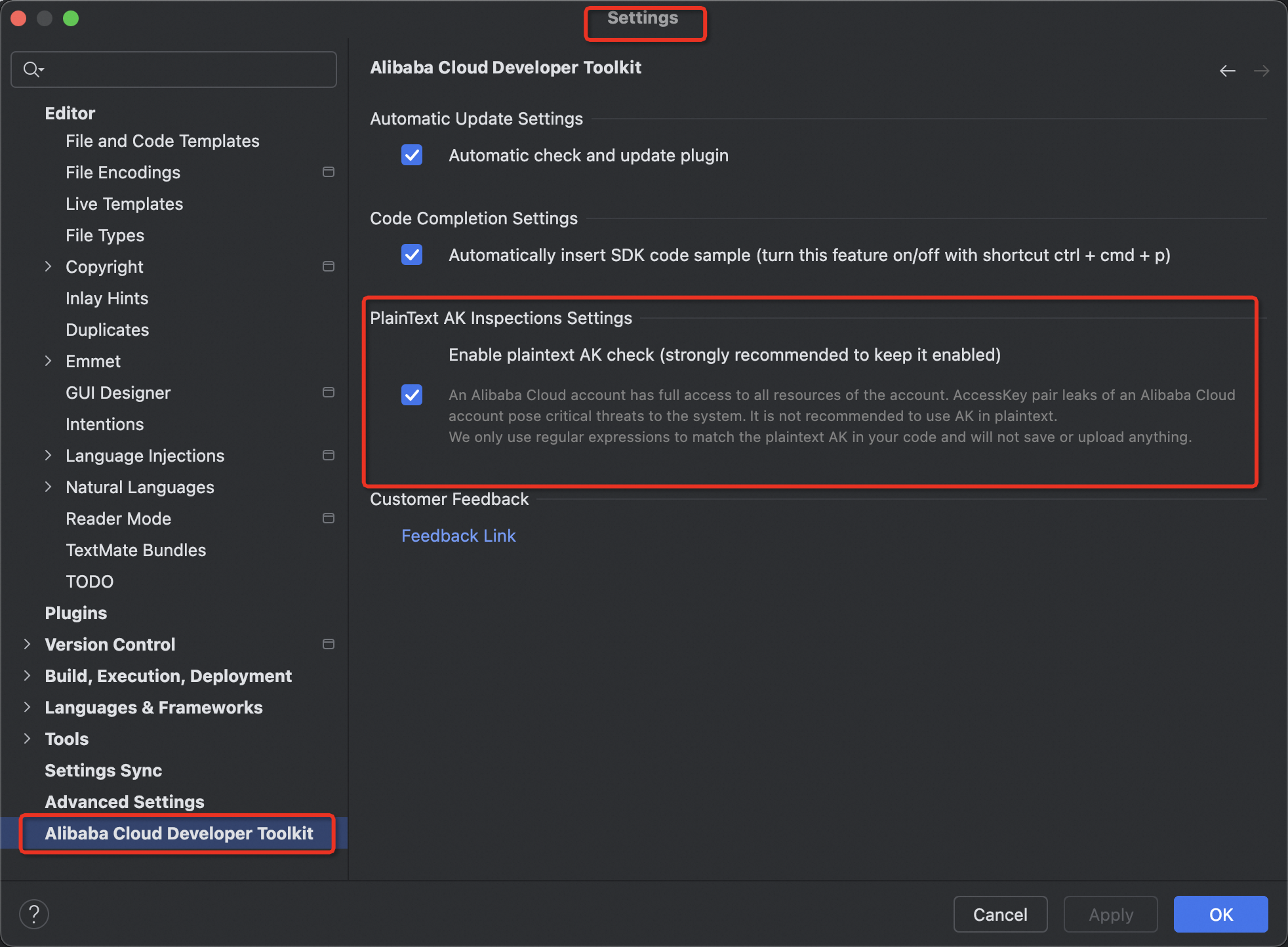This screenshot has width=1288, height=947.
Task: Click the Enable plaintext AK check label
Action: pyautogui.click(x=725, y=355)
